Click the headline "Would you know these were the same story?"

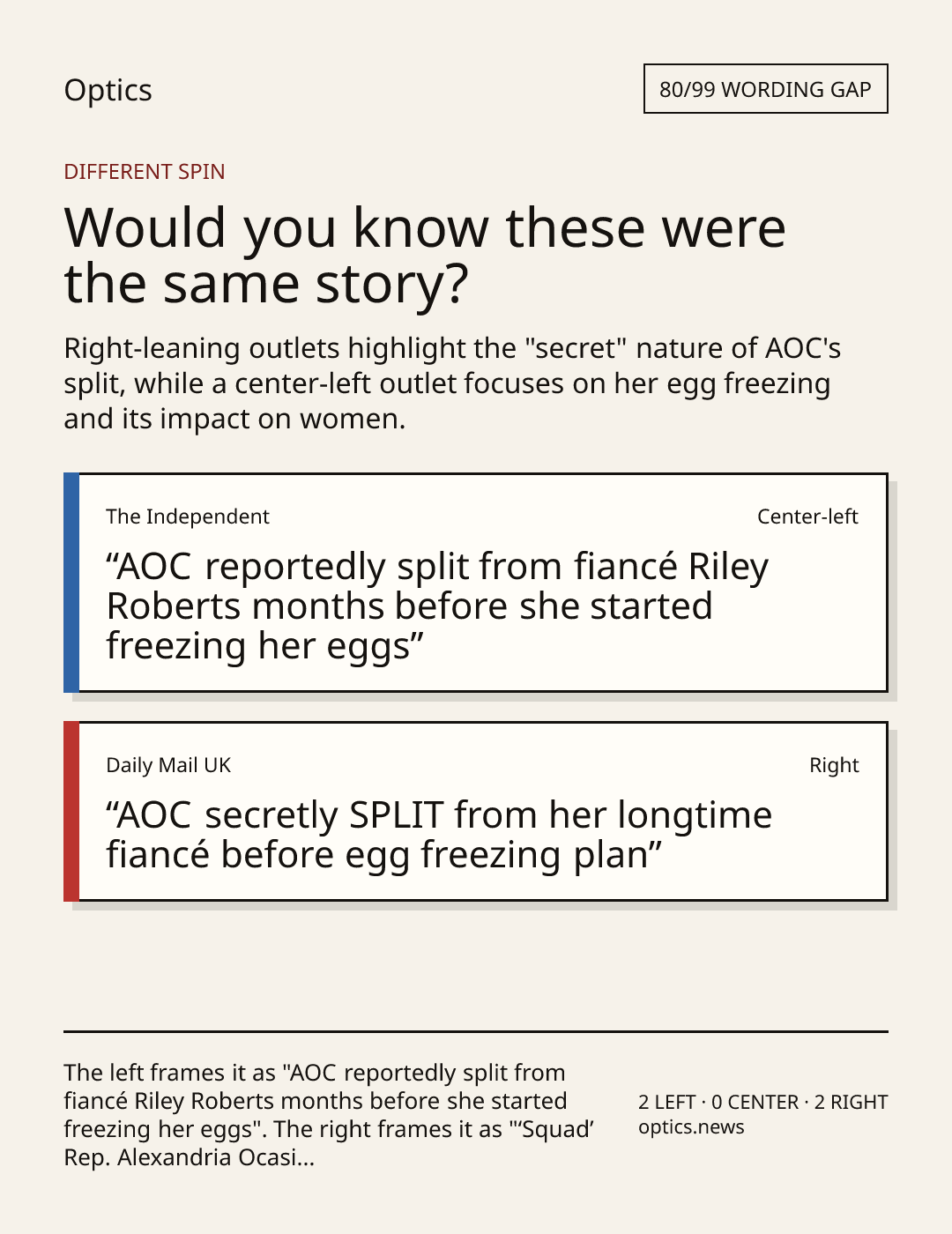point(425,255)
